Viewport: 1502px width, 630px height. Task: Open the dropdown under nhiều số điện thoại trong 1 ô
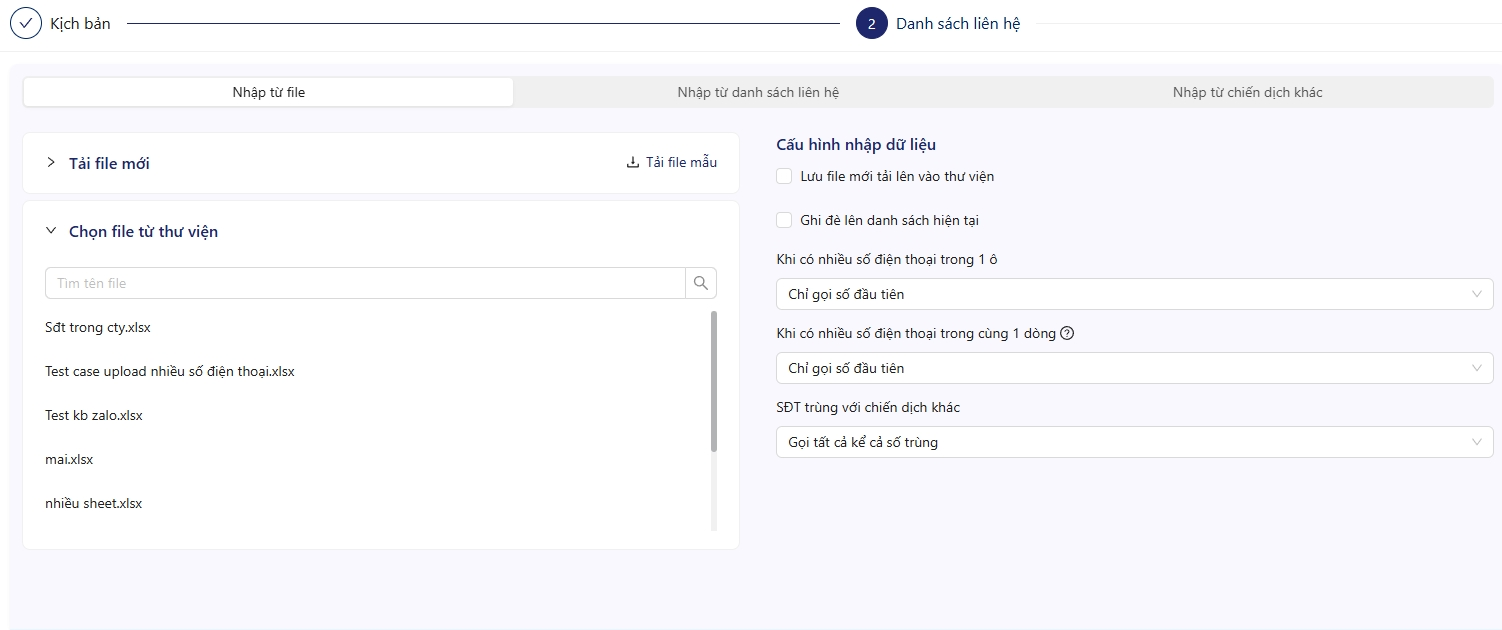click(1135, 294)
